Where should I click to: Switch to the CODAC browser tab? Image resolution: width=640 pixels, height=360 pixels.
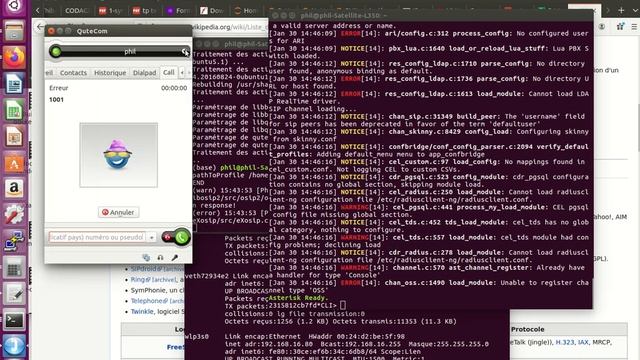pos(76,10)
